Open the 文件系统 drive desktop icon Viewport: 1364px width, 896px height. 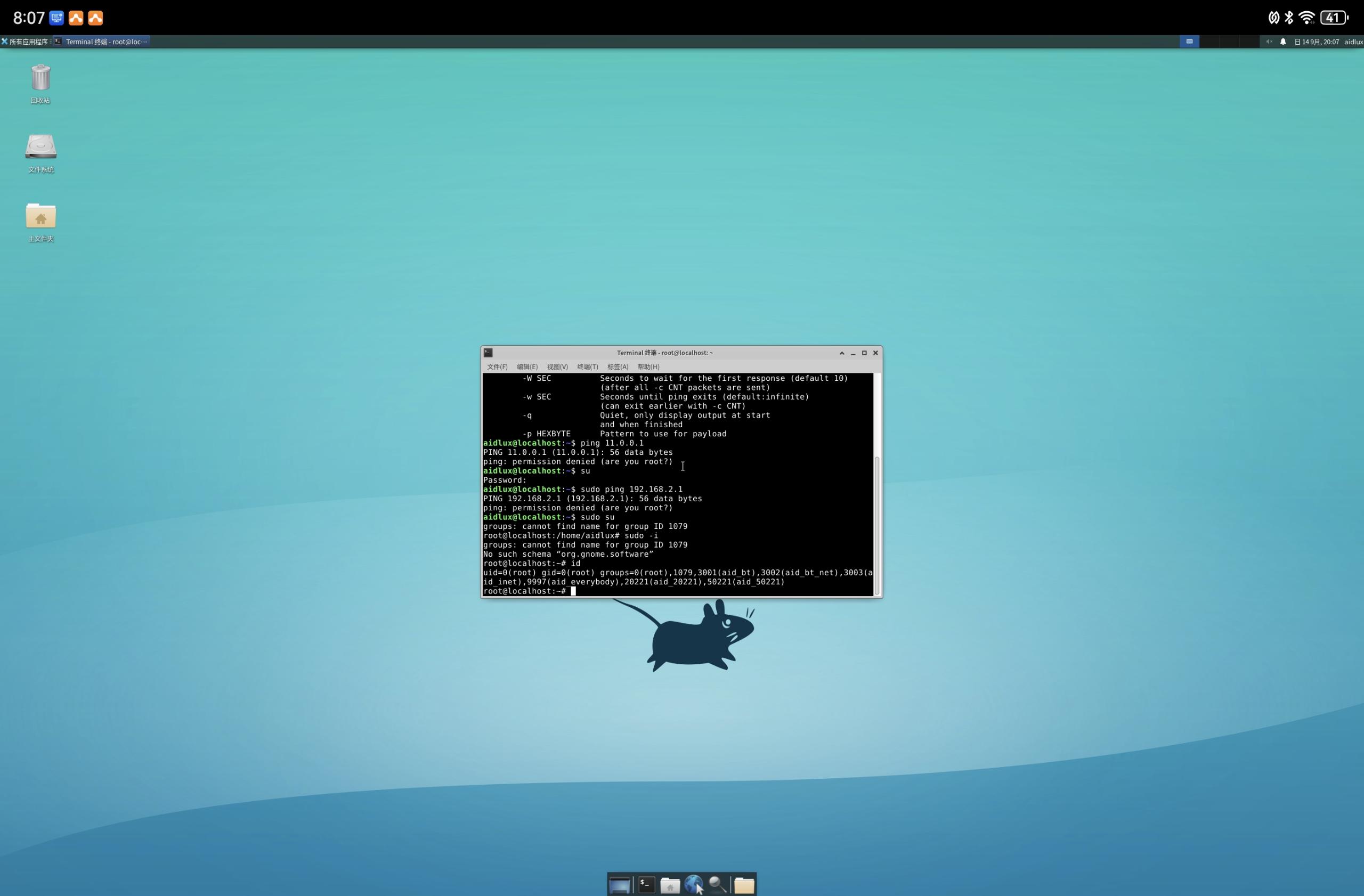[x=40, y=147]
